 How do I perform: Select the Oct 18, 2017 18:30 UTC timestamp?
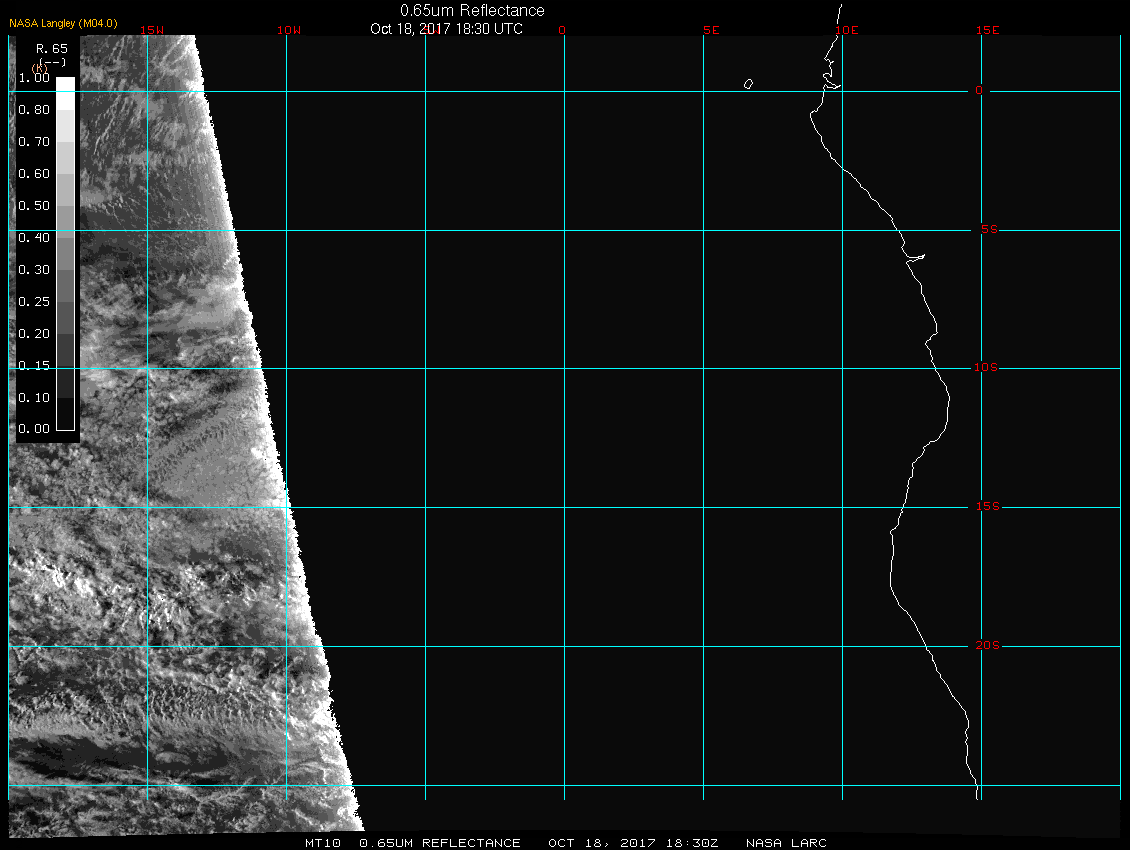click(446, 29)
